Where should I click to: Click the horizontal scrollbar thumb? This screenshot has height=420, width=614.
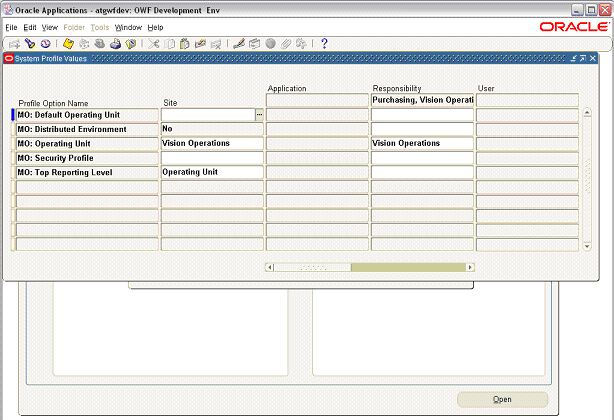click(312, 267)
